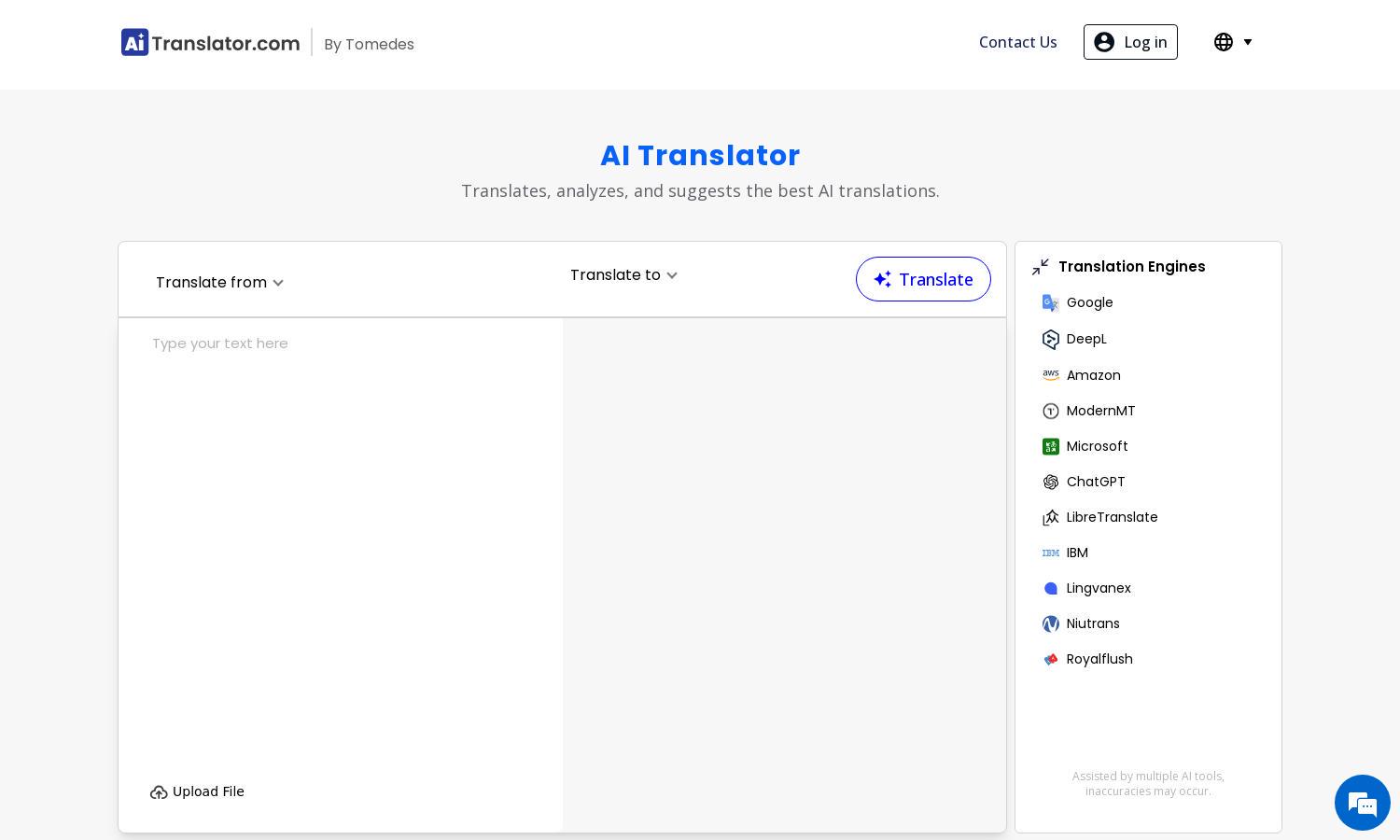Click the sparkle icon on Translate button
Viewport: 1400px width, 840px height.
click(x=882, y=279)
